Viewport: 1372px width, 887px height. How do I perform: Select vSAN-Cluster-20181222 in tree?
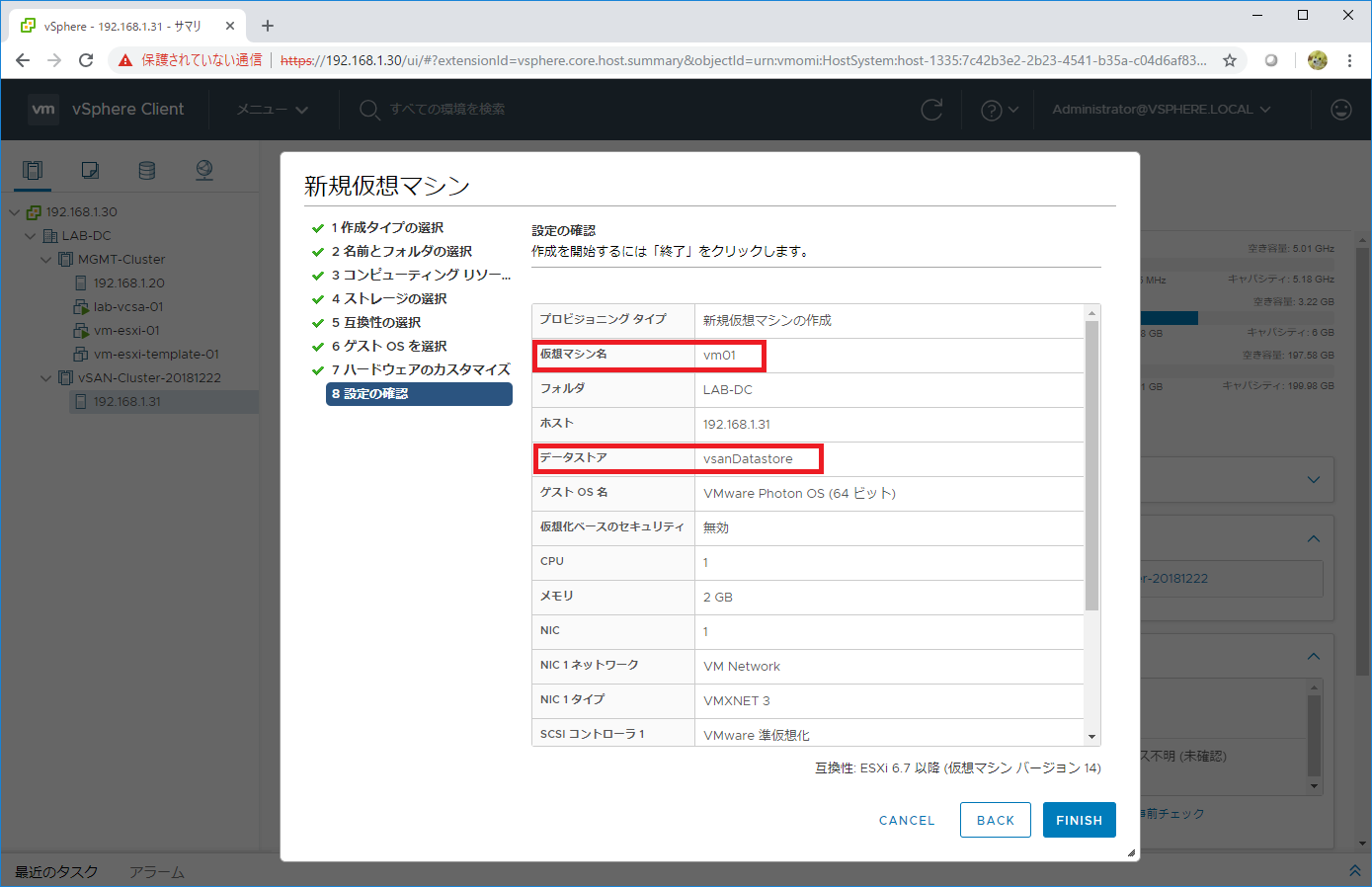coord(149,377)
